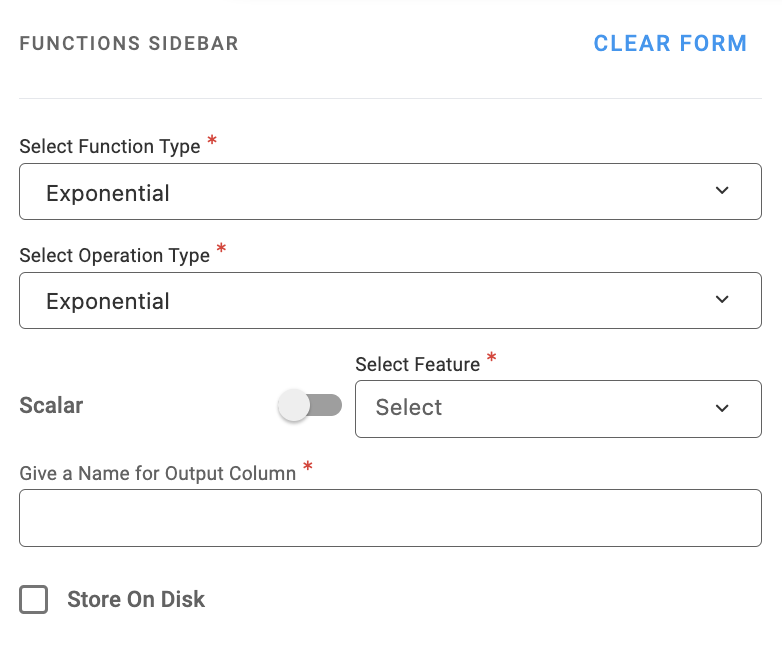Click the Give a Name for Output Column label
782x670 pixels.
(158, 473)
